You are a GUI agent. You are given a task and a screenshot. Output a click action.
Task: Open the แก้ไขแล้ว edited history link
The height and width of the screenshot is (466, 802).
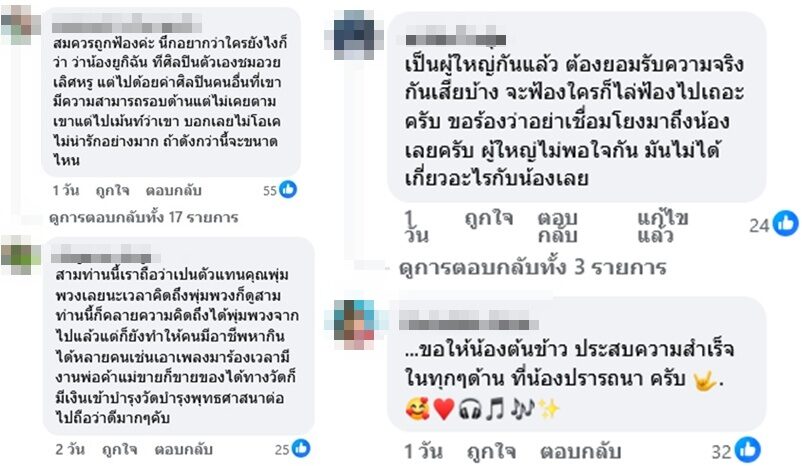coord(662,227)
